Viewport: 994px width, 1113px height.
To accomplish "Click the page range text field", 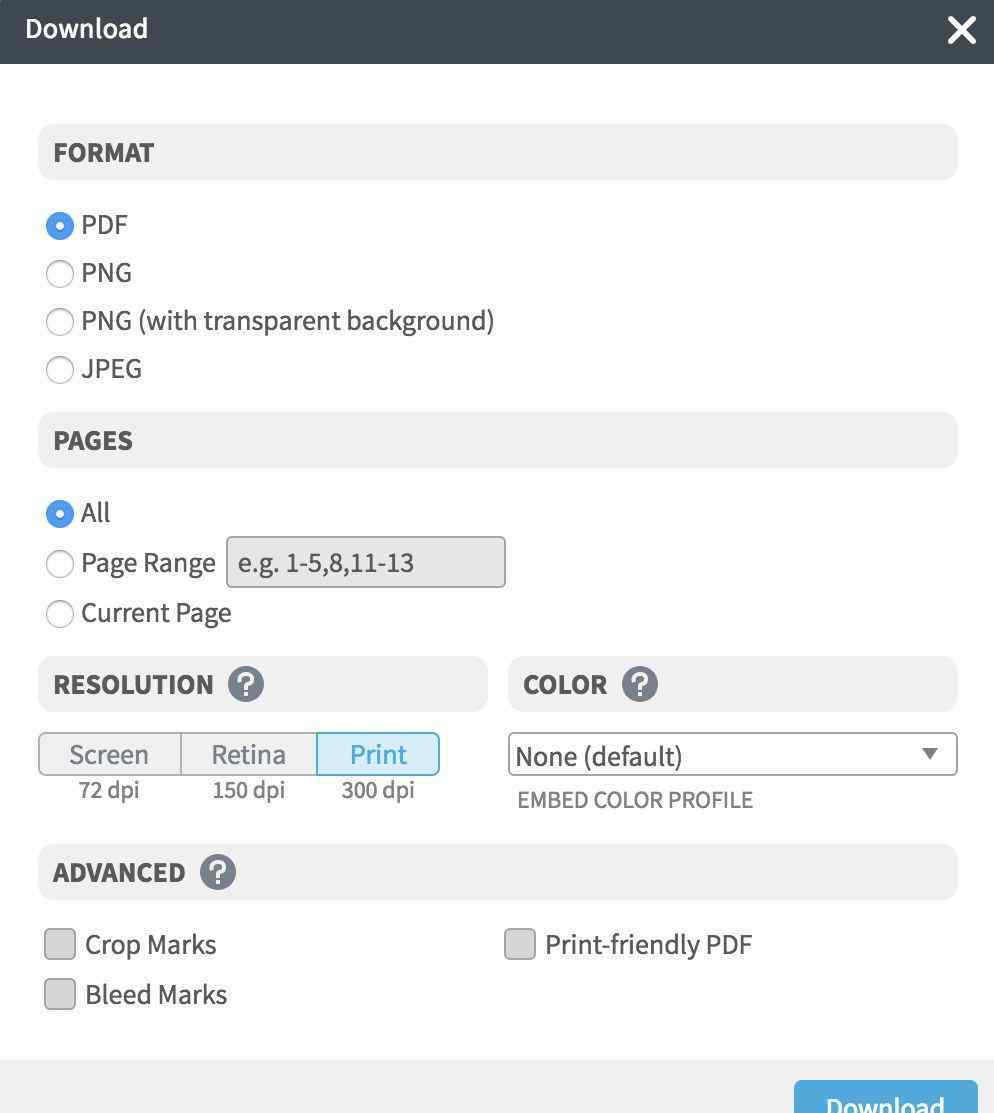I will 366,562.
